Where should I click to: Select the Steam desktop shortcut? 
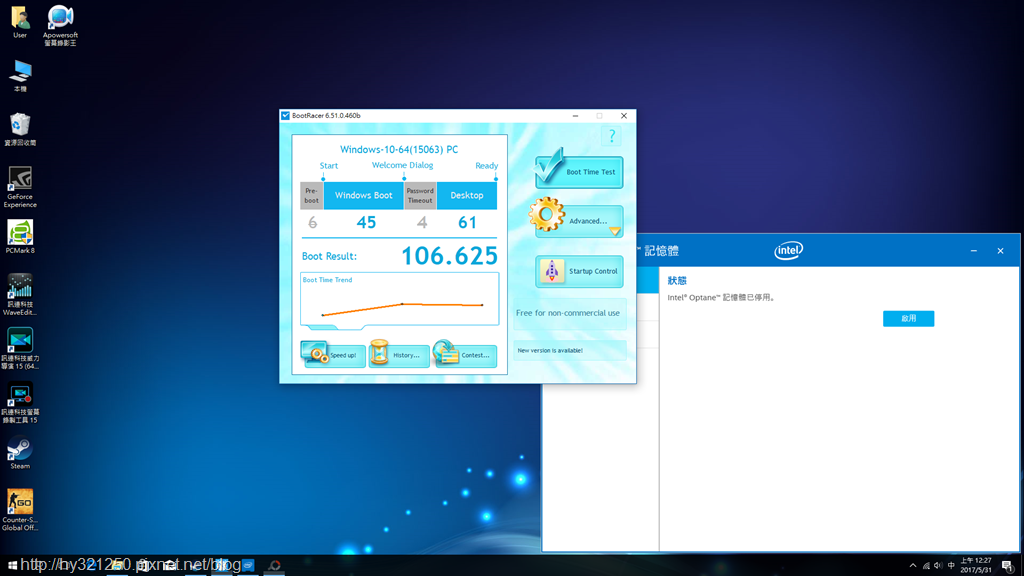pyautogui.click(x=20, y=454)
